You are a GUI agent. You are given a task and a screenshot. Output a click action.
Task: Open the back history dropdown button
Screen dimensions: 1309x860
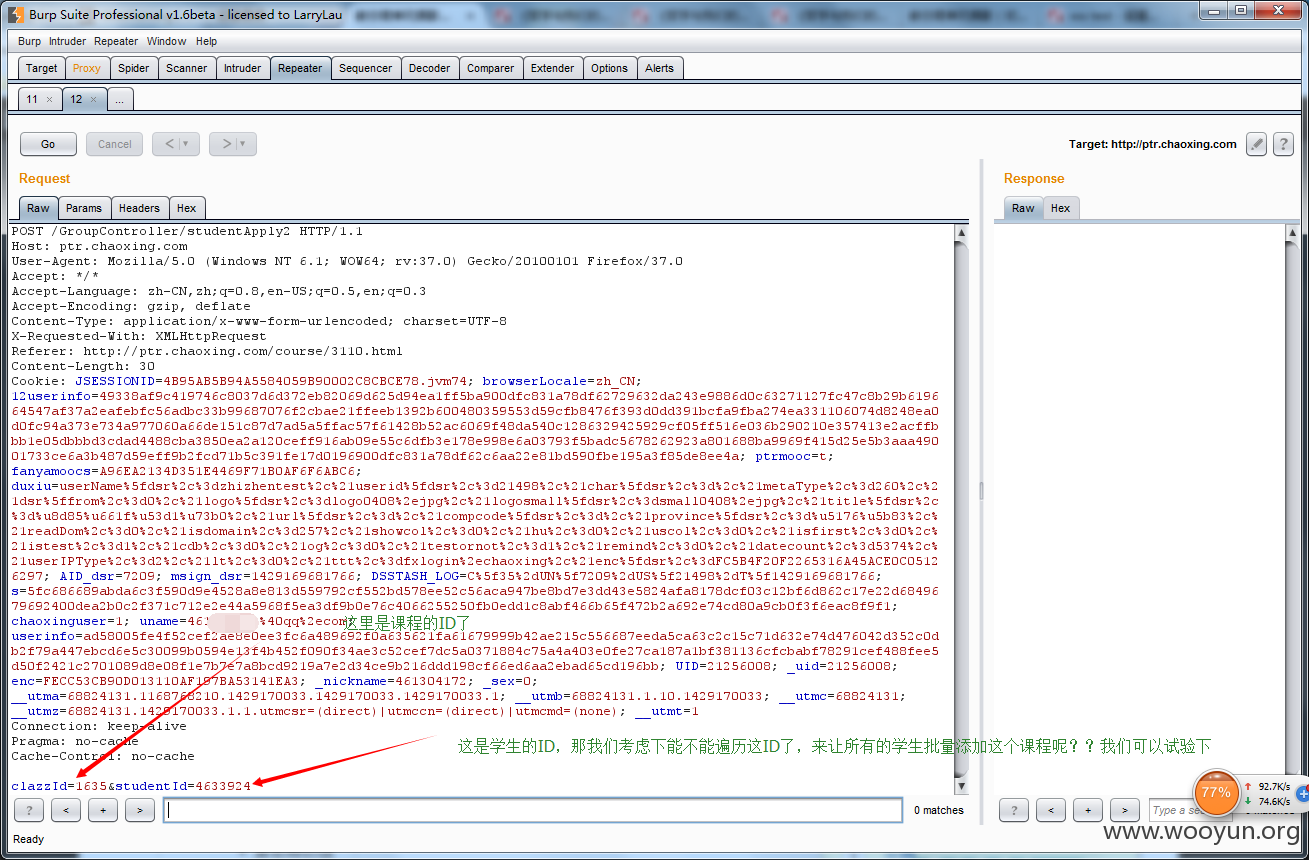(x=176, y=144)
